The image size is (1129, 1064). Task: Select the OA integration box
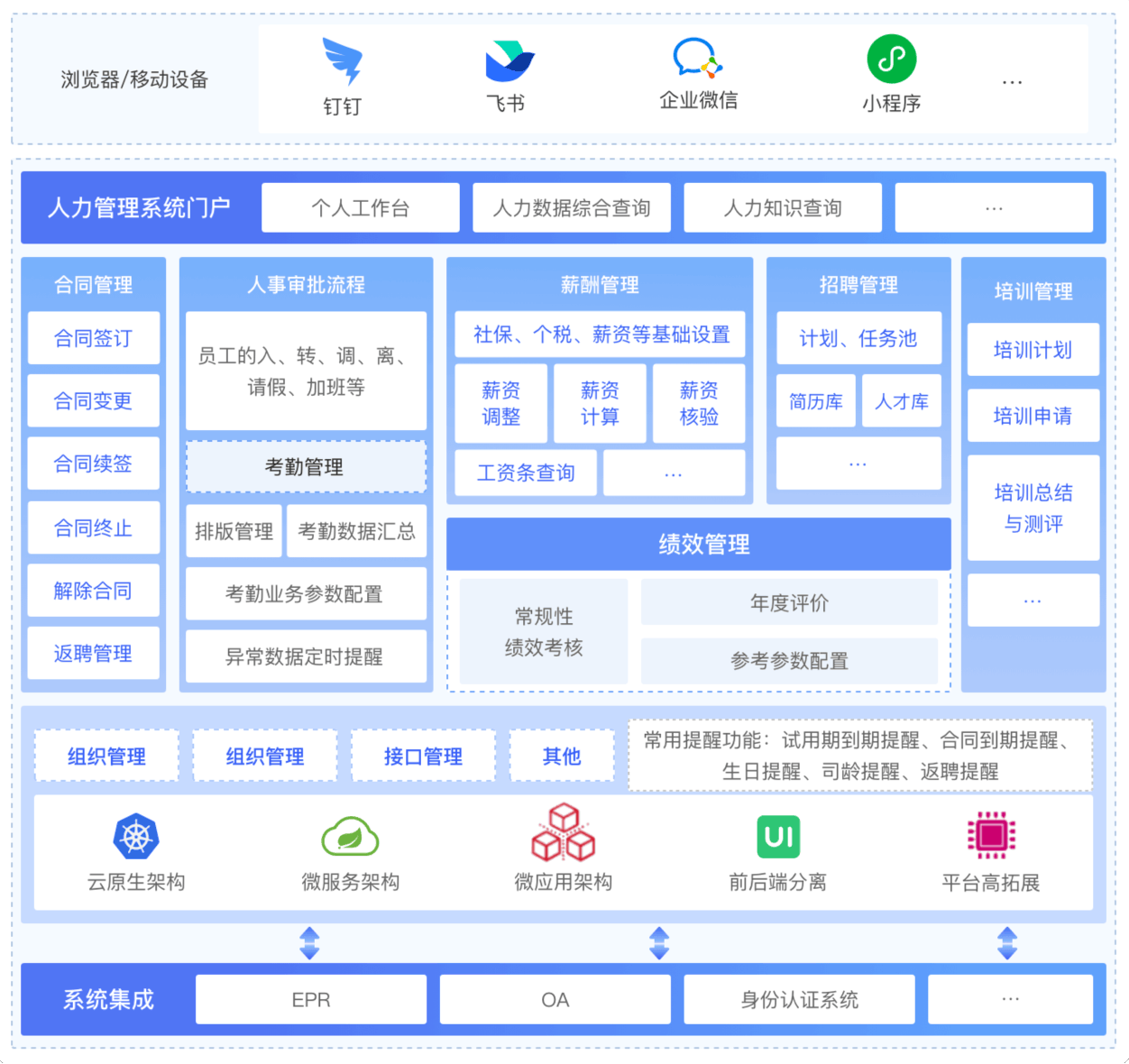pyautogui.click(x=555, y=1000)
